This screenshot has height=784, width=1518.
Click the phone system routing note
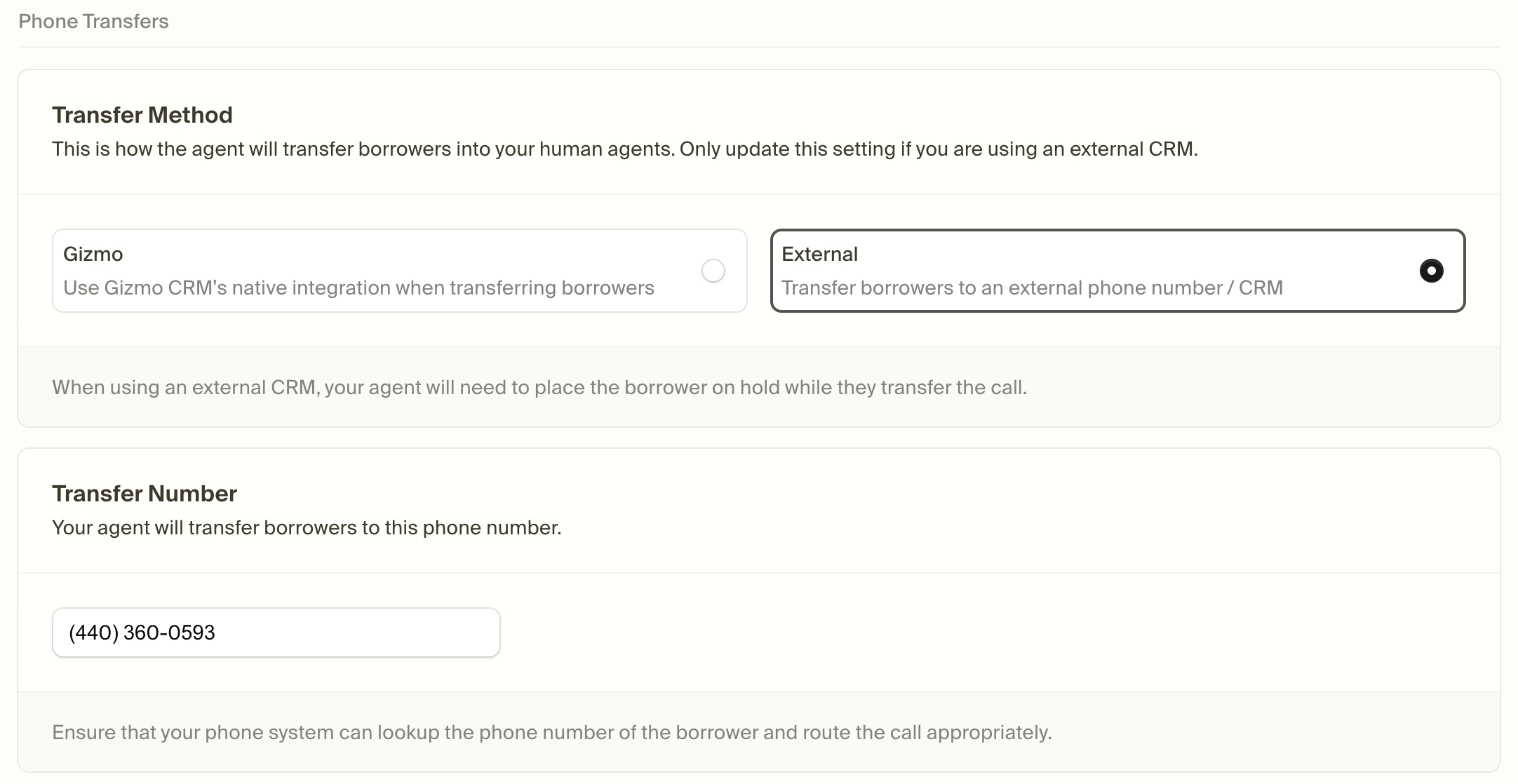coord(551,732)
